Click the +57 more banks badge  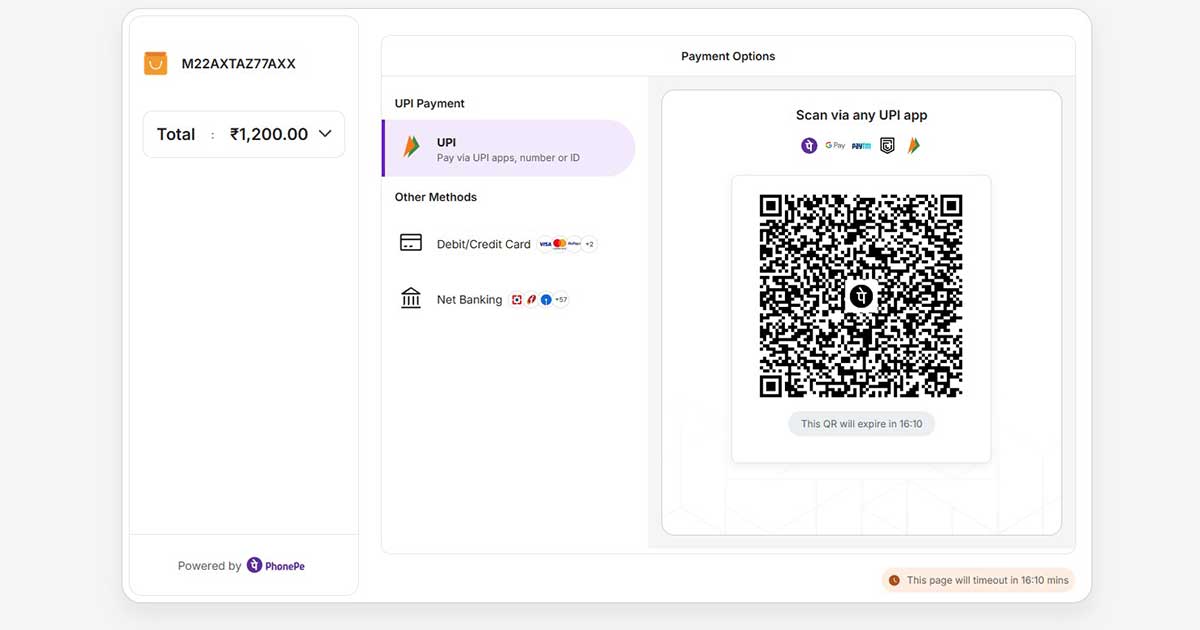561,300
